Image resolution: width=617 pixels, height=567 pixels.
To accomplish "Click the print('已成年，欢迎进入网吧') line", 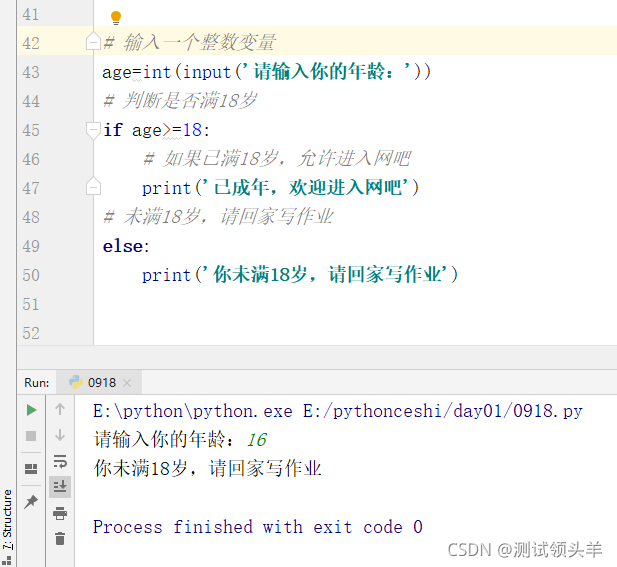I will coord(281,188).
